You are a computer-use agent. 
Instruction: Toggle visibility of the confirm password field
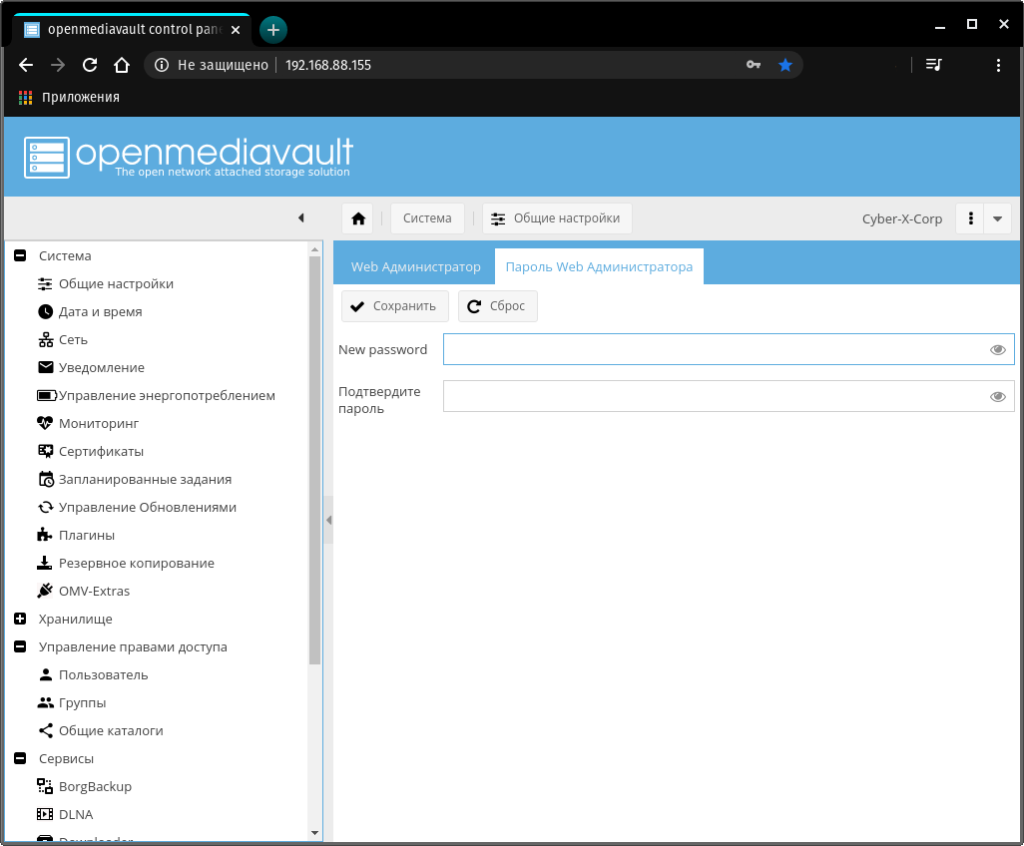pos(997,397)
